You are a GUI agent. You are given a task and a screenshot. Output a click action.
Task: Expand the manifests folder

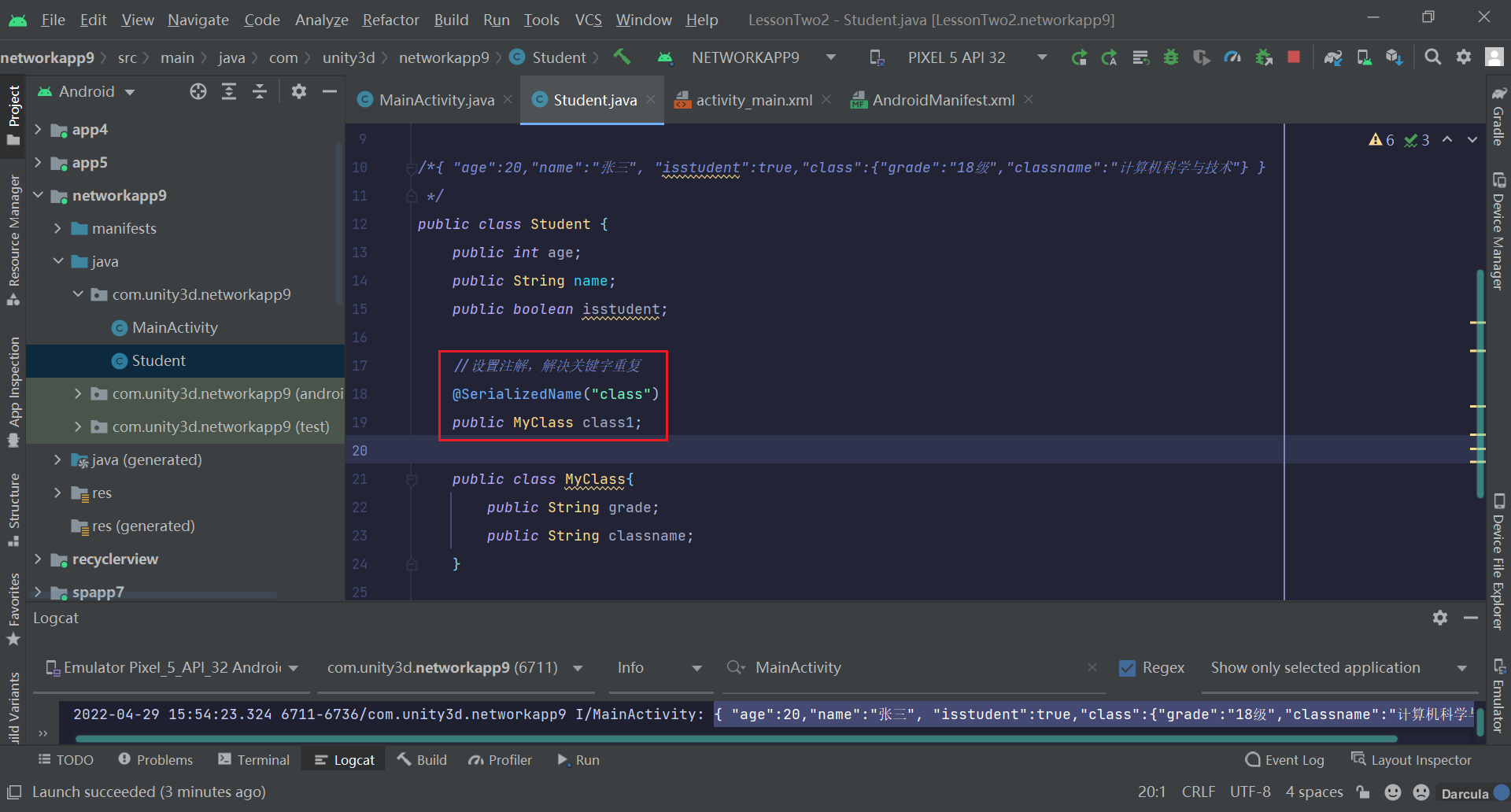pos(57,228)
